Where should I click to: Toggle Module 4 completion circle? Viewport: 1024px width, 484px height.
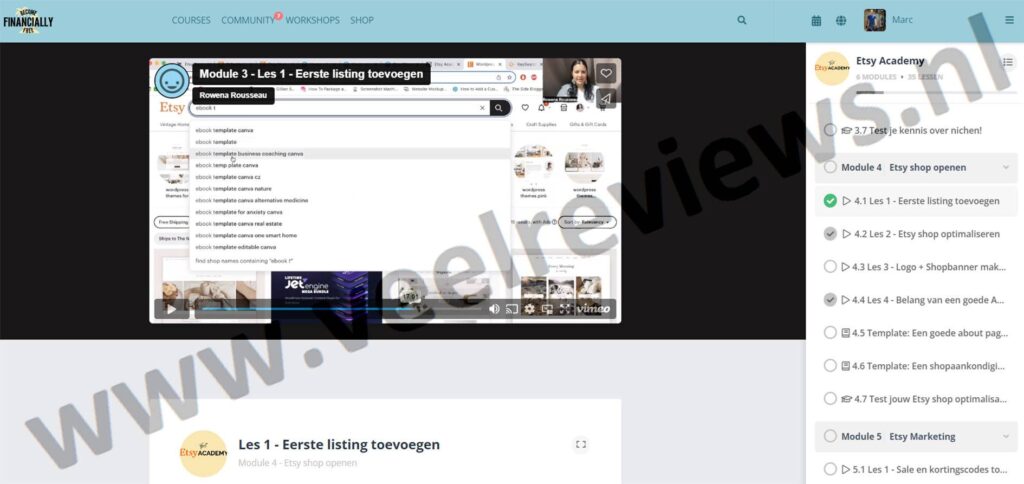tap(830, 167)
